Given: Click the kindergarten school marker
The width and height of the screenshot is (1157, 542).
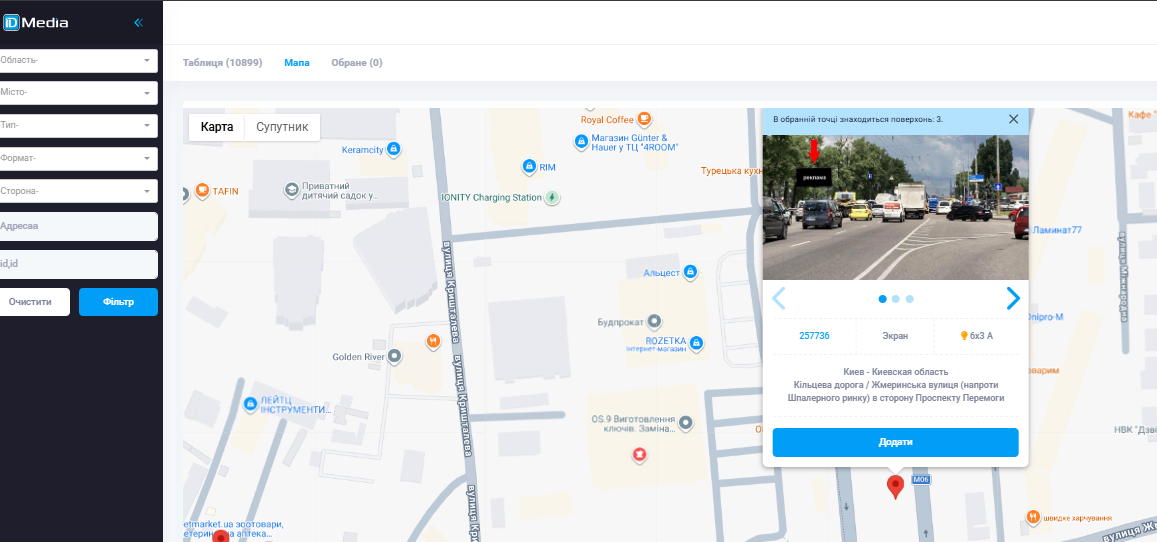Looking at the screenshot, I should [291, 190].
